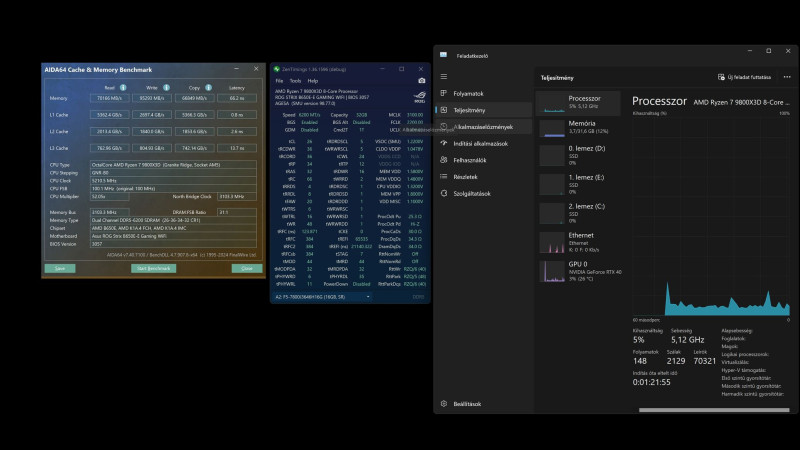The image size is (800, 450).
Task: Click the Speed value in ZenTimings
Action: click(309, 115)
